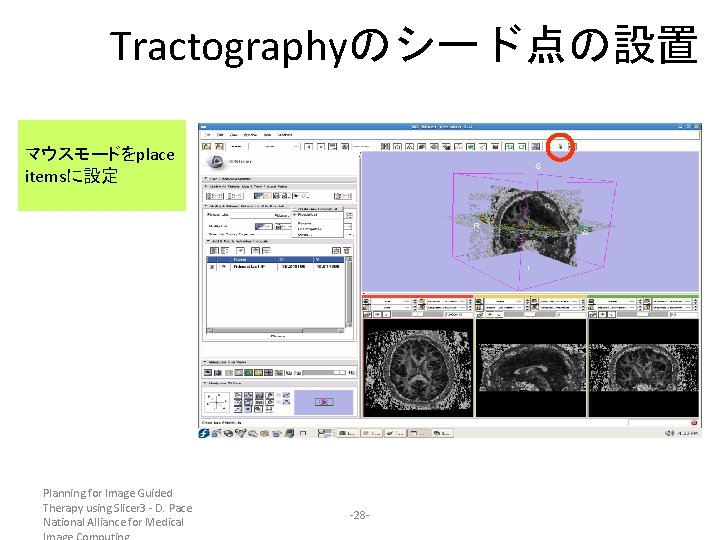Open the module history icon

tap(333, 146)
